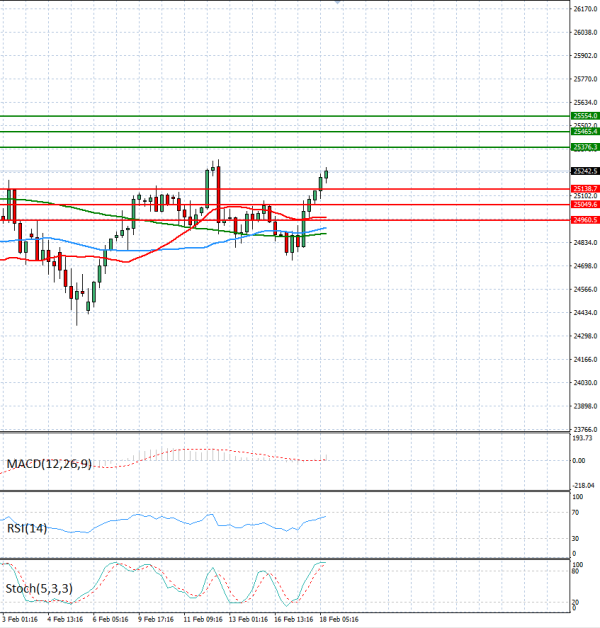Click the 11 Feb 09:16 time label
This screenshot has height=628, width=600.
[x=203, y=620]
